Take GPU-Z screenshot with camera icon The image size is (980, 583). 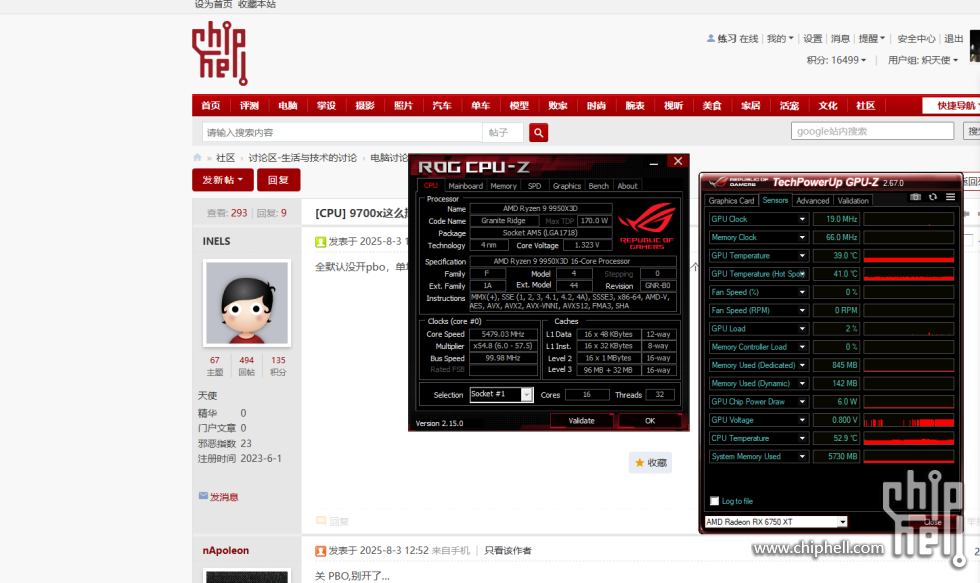click(915, 197)
